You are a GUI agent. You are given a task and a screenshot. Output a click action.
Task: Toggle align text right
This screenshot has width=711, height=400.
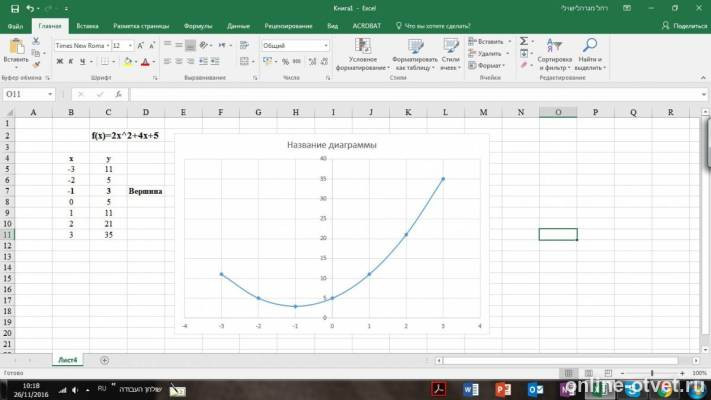(190, 61)
